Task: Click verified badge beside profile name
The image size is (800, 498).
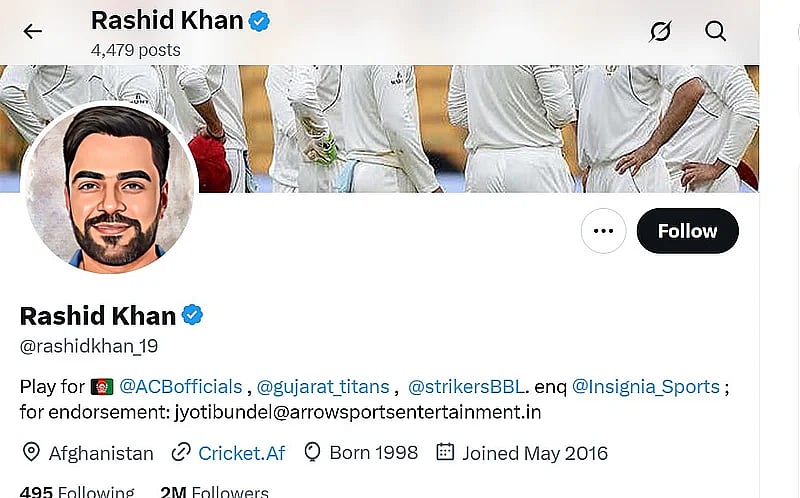Action: click(x=192, y=316)
